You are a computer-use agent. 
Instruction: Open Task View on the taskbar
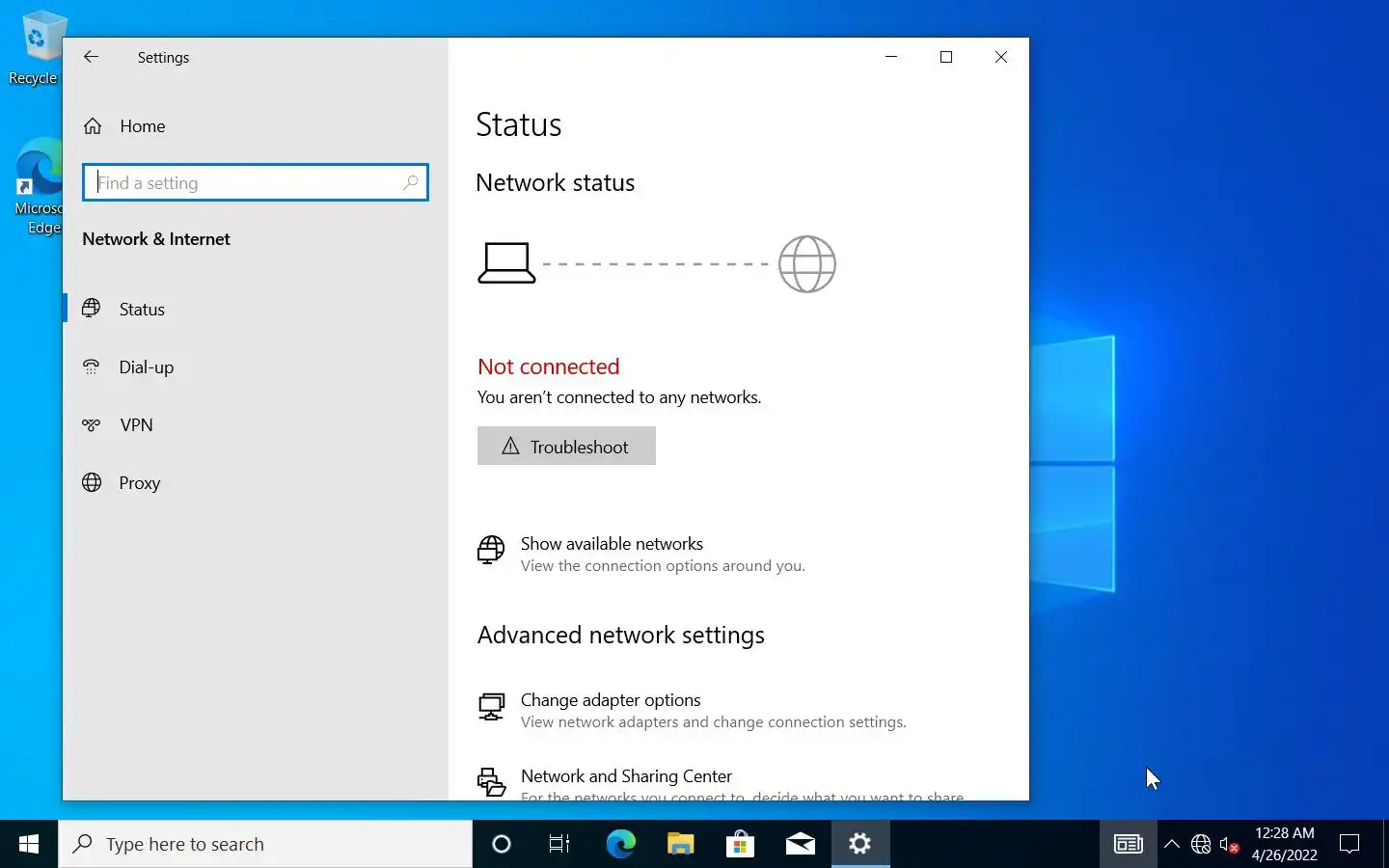(x=558, y=844)
